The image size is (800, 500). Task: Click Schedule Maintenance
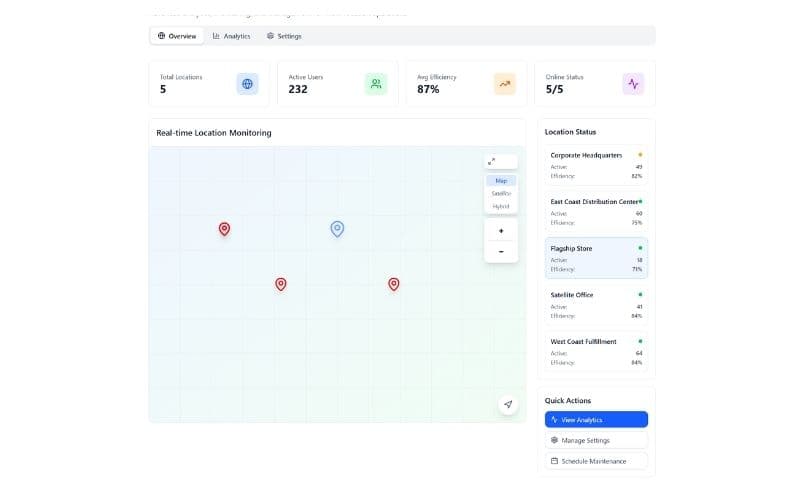pos(596,461)
